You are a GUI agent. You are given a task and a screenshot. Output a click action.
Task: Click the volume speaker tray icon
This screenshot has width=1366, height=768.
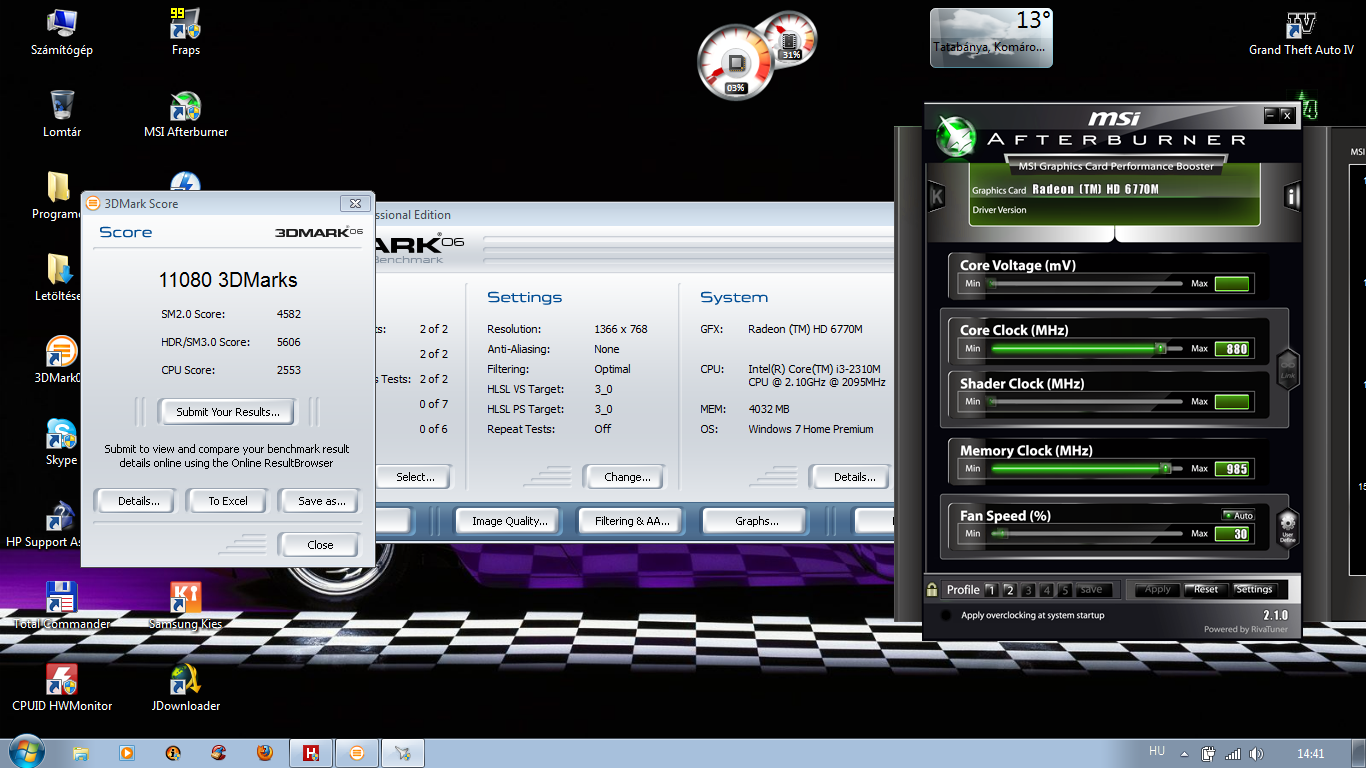click(1257, 754)
